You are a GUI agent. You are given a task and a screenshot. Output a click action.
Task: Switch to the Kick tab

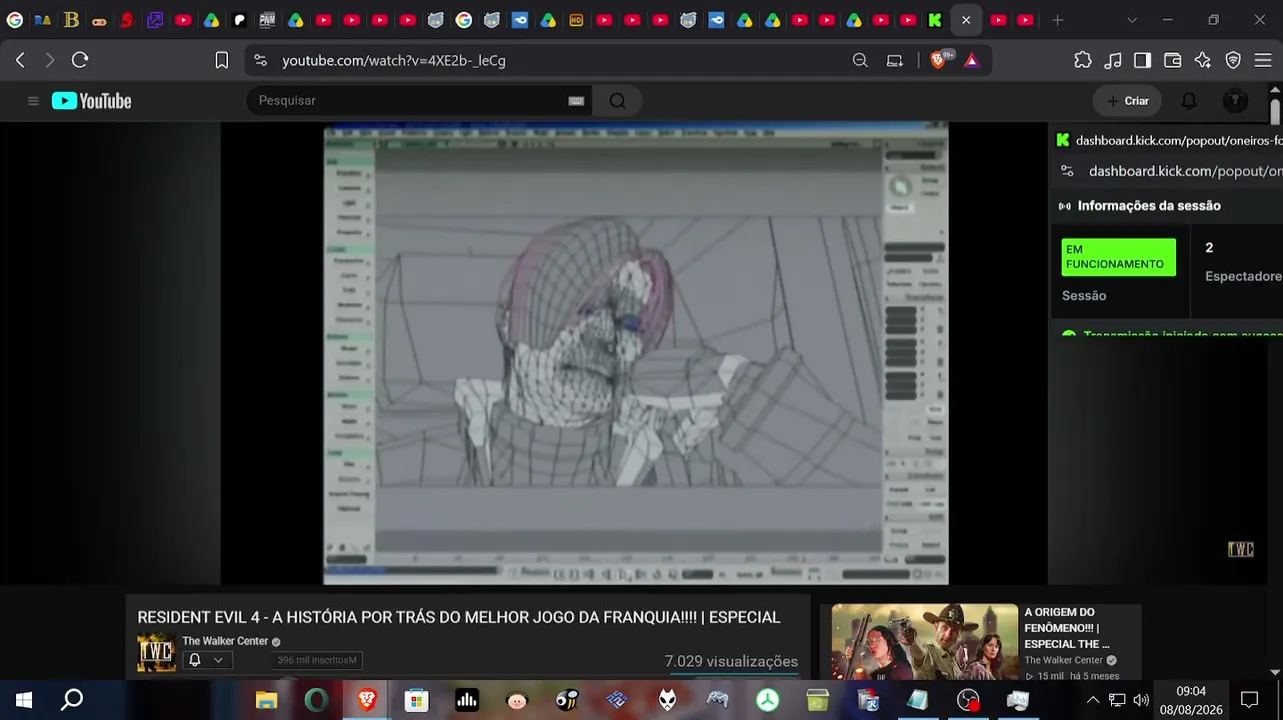(935, 20)
